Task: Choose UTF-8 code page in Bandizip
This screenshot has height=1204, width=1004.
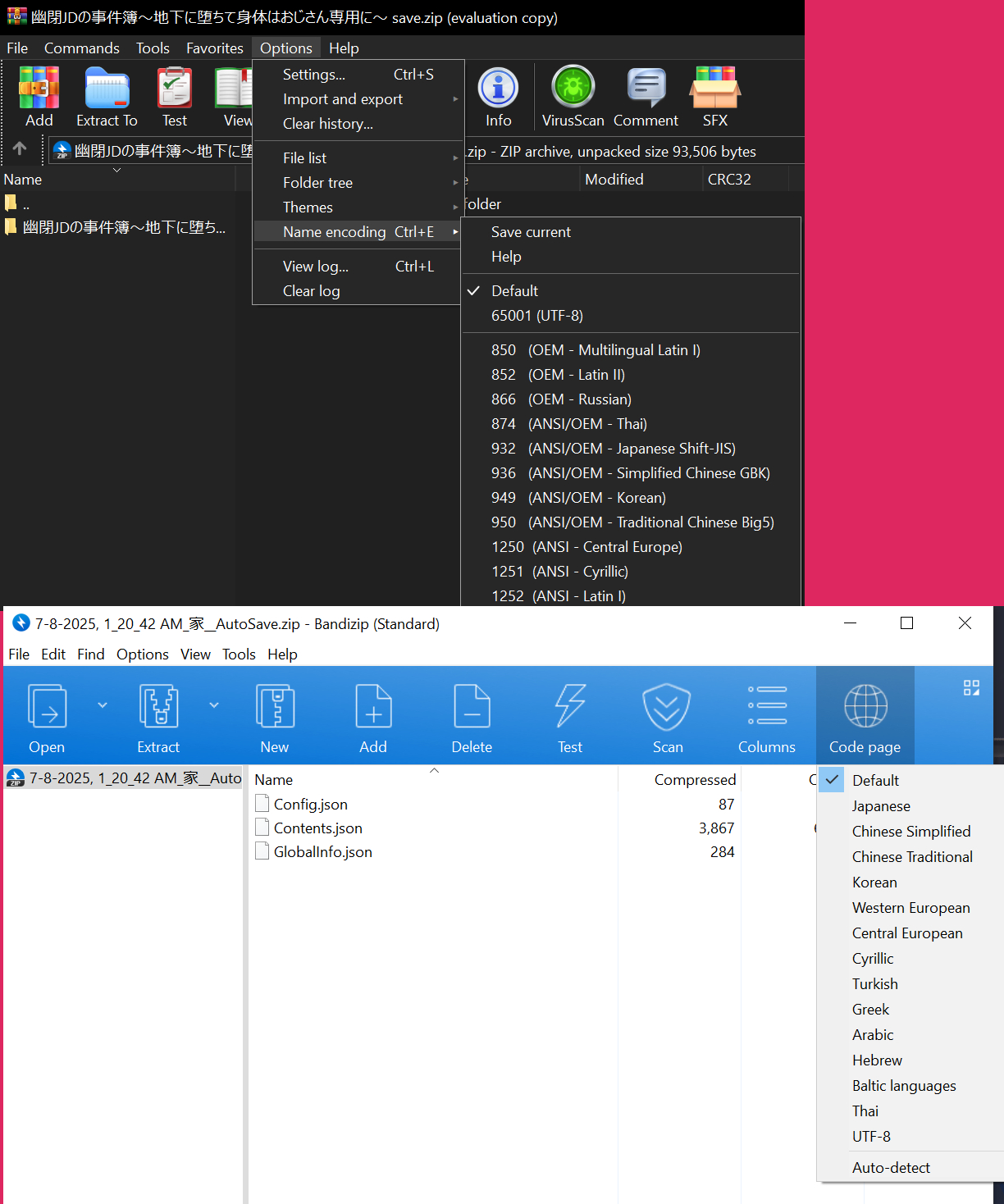Action: 910,1137
